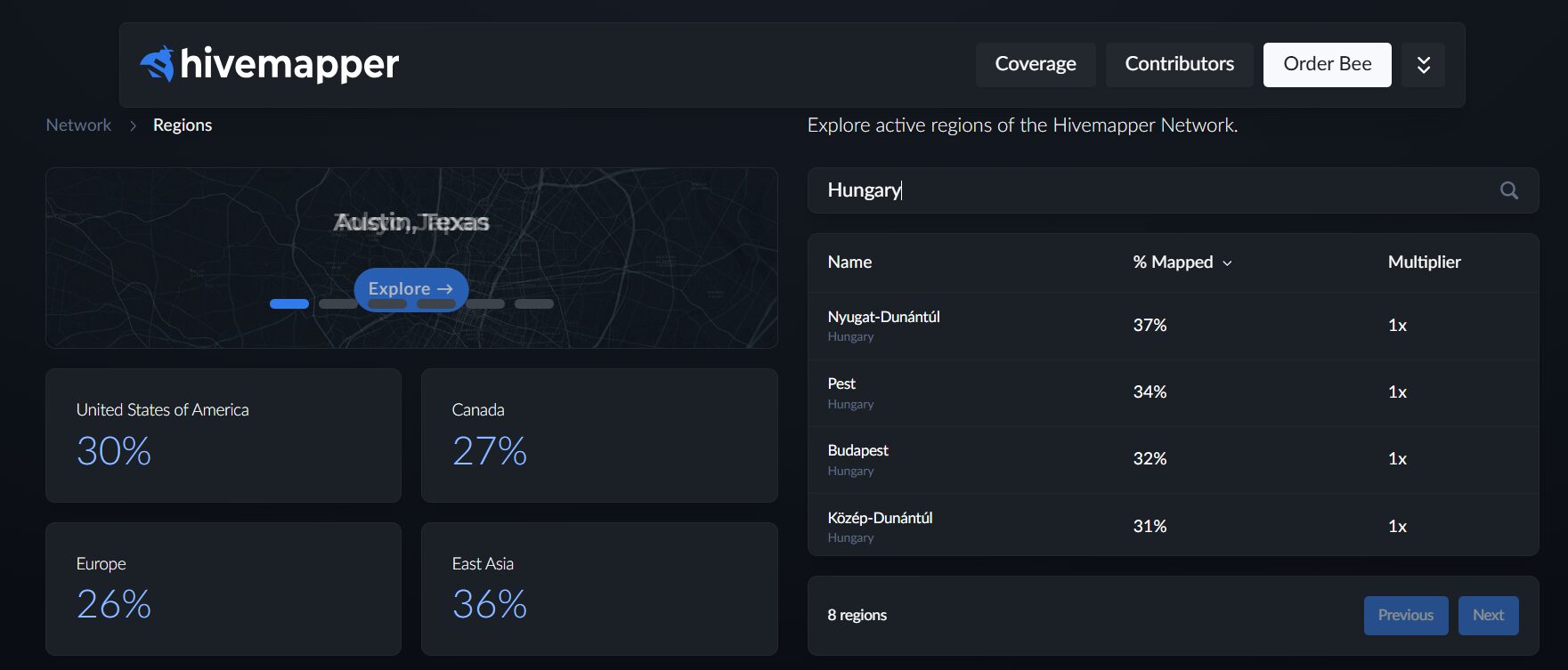Expand the double-chevron header menu
The width and height of the screenshot is (1568, 670).
click(x=1423, y=65)
